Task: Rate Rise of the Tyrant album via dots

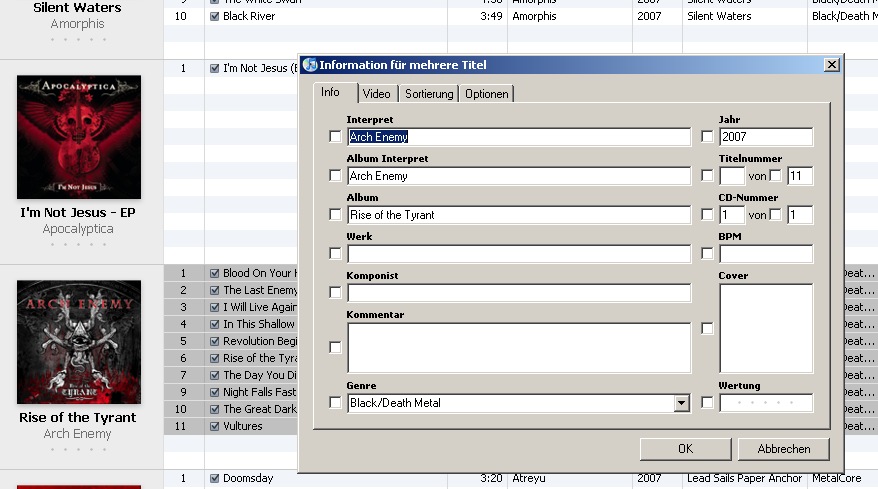Action: pos(78,449)
